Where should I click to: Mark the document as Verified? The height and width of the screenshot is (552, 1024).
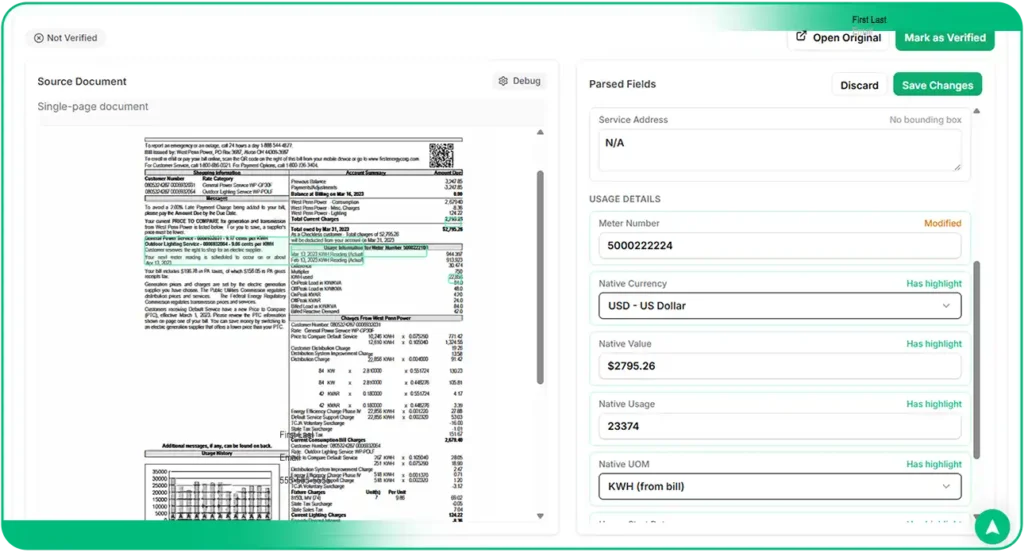coord(944,38)
